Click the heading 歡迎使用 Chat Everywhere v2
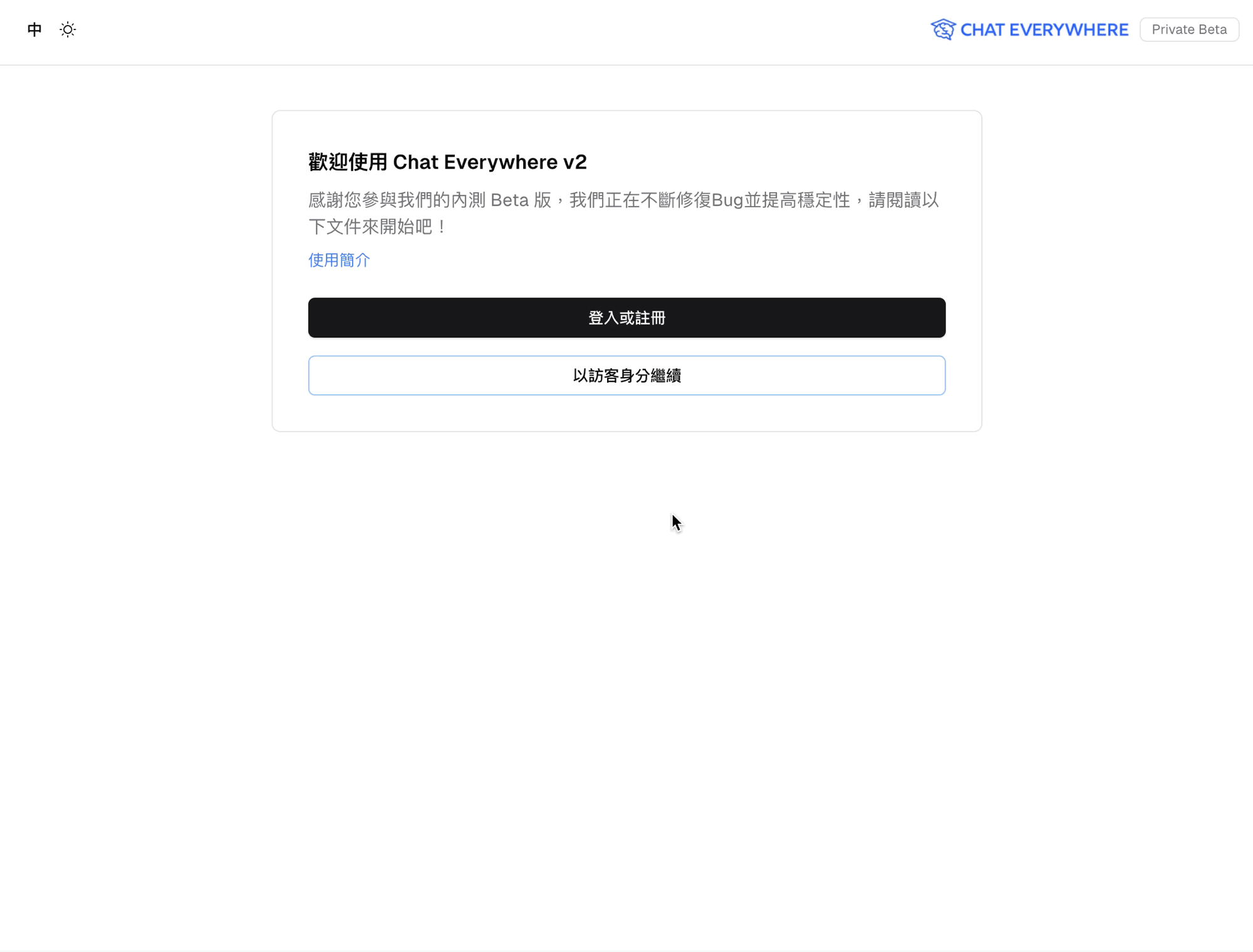This screenshot has height=952, width=1253. tap(447, 162)
